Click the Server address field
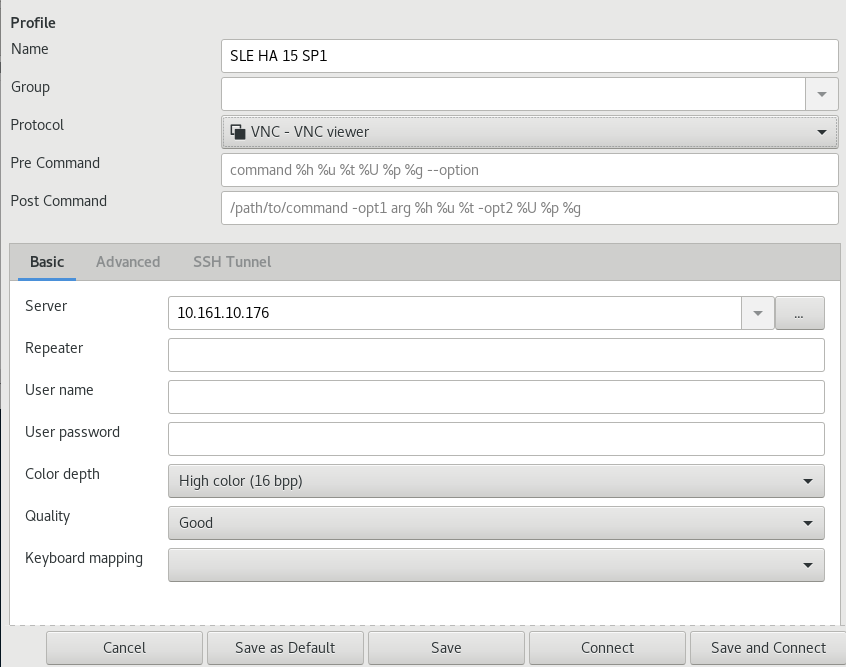 454,313
